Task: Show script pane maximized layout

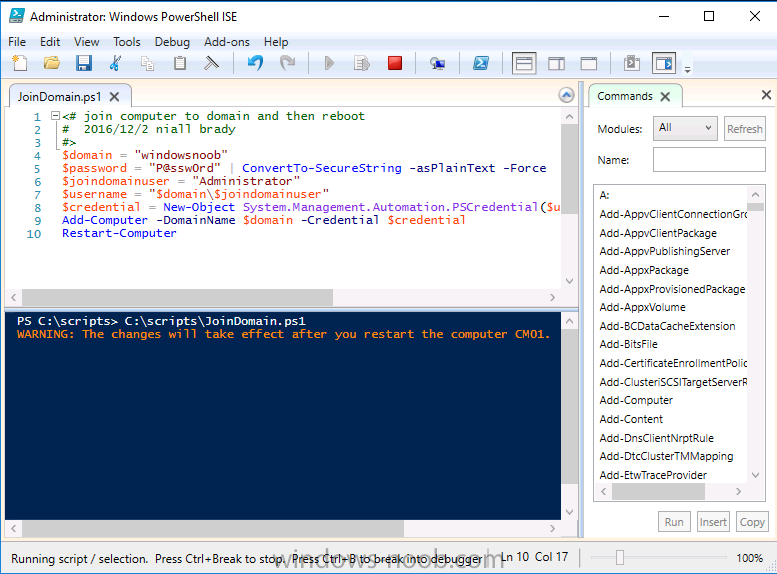Action: coord(589,63)
